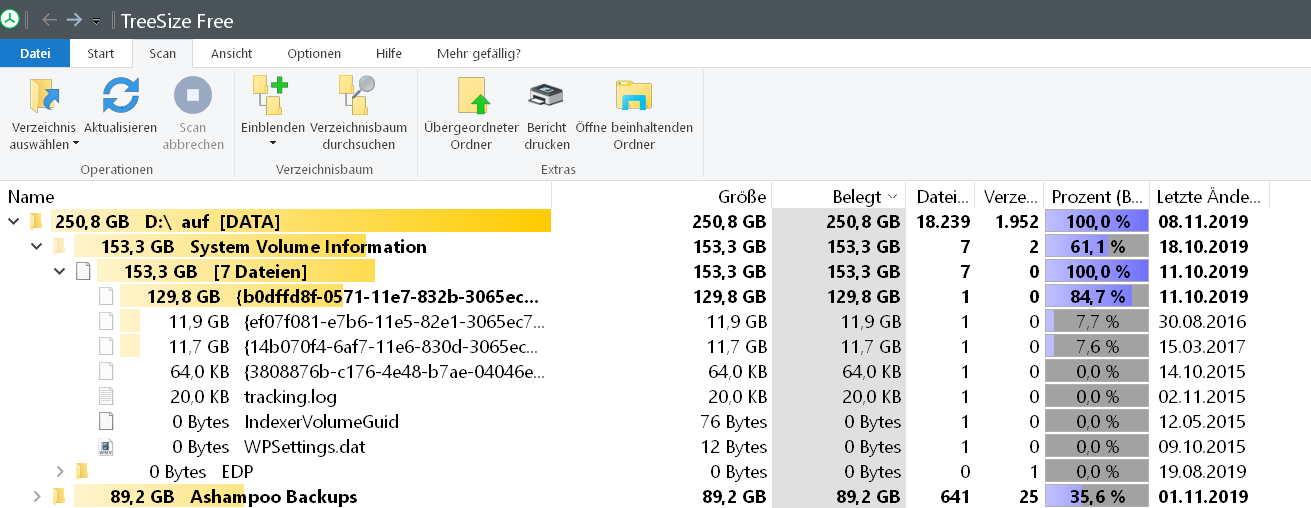Click the Scan abbrechen stop icon
Viewport: 1311px width, 508px height.
coord(193,97)
